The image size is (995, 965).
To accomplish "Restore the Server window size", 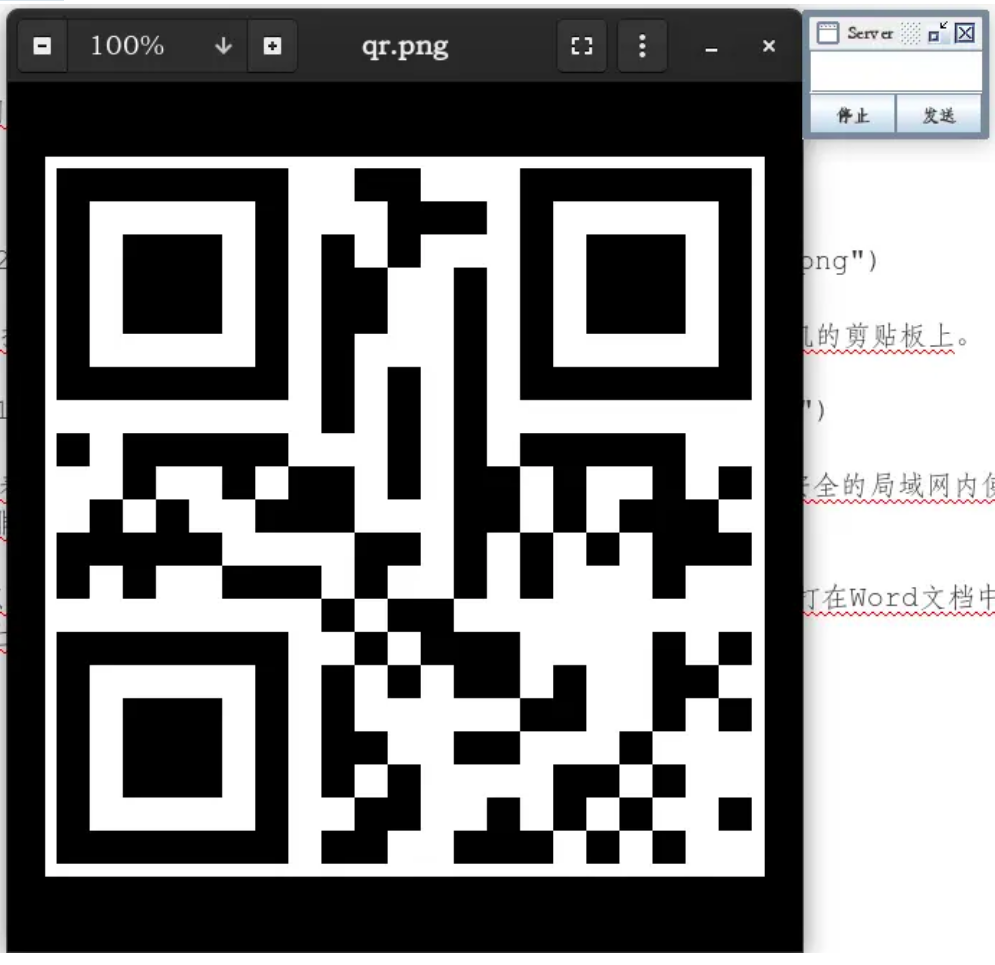I will [937, 32].
